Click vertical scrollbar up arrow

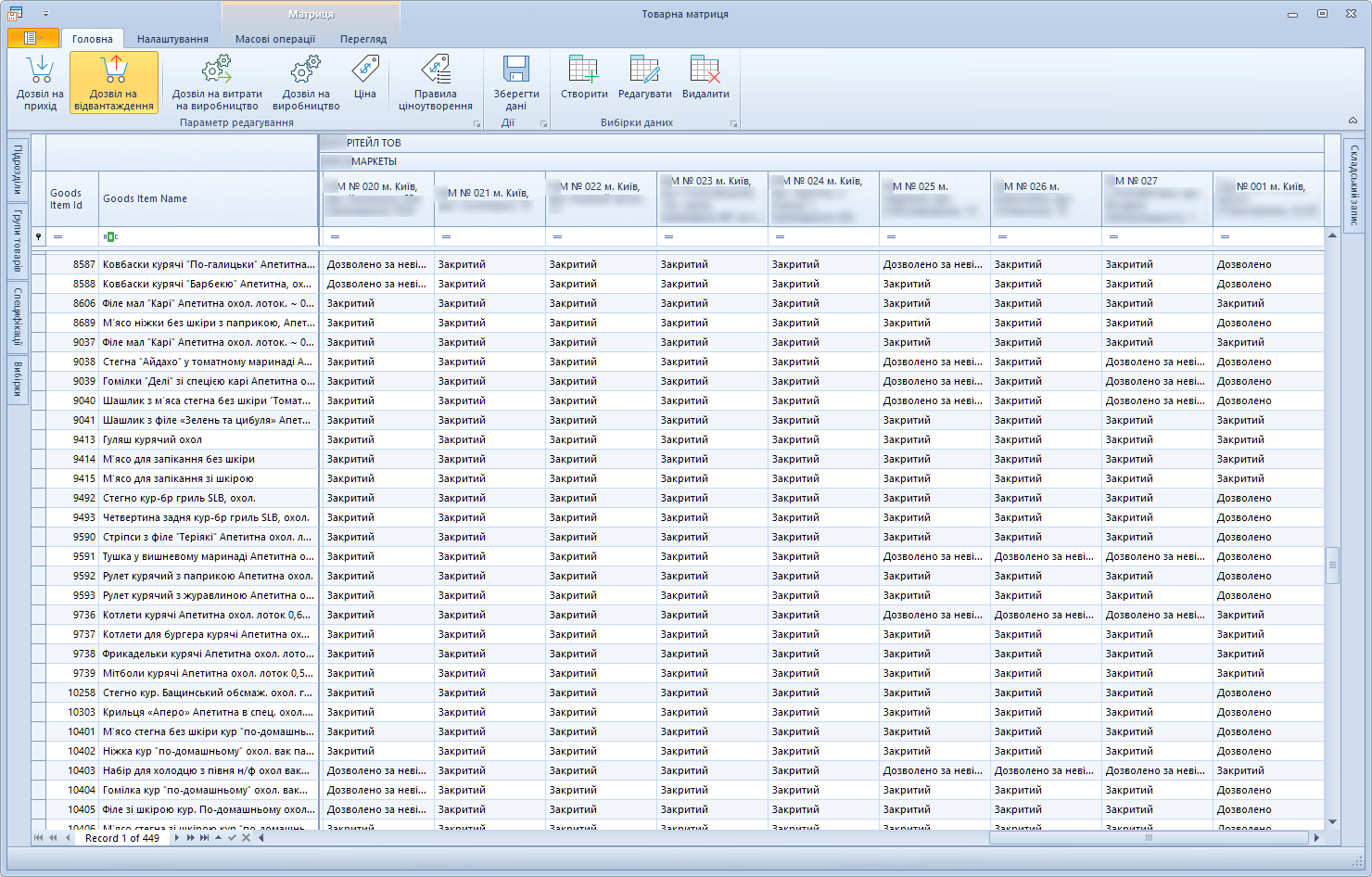pyautogui.click(x=1333, y=235)
